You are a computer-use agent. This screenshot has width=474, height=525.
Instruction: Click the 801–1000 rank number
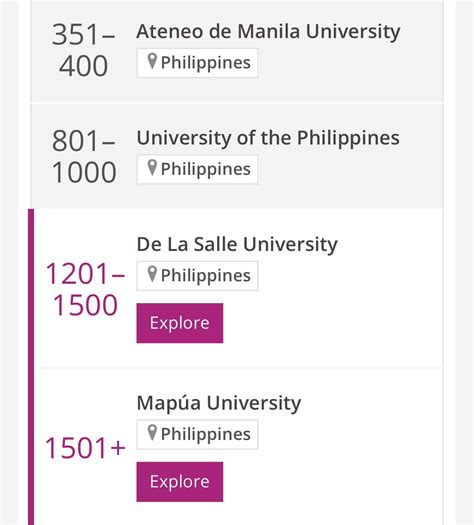pos(84,156)
